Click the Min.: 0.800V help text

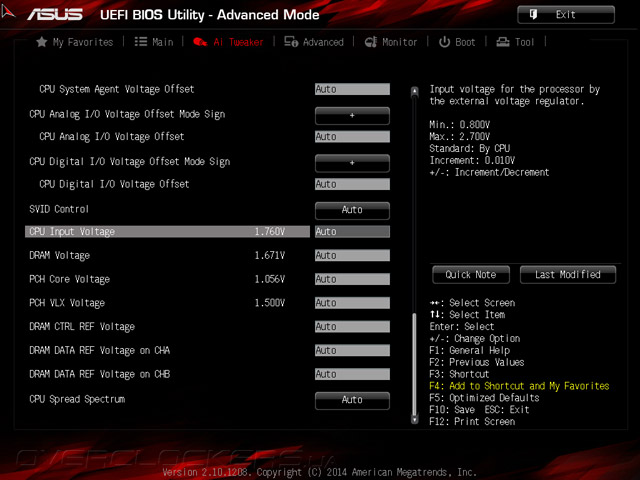460,124
